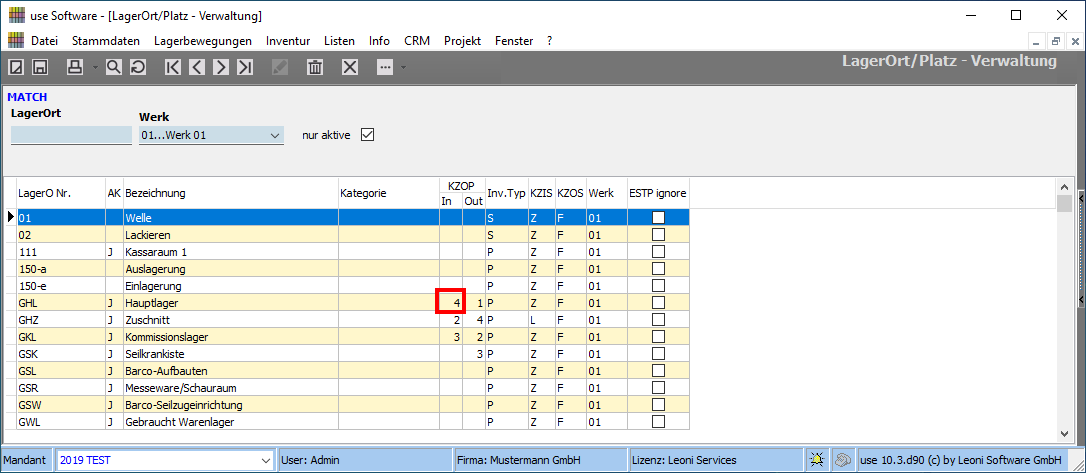Uncheck the 'nur aktive' checkbox
Viewport: 1086px width, 473px height.
[x=366, y=134]
